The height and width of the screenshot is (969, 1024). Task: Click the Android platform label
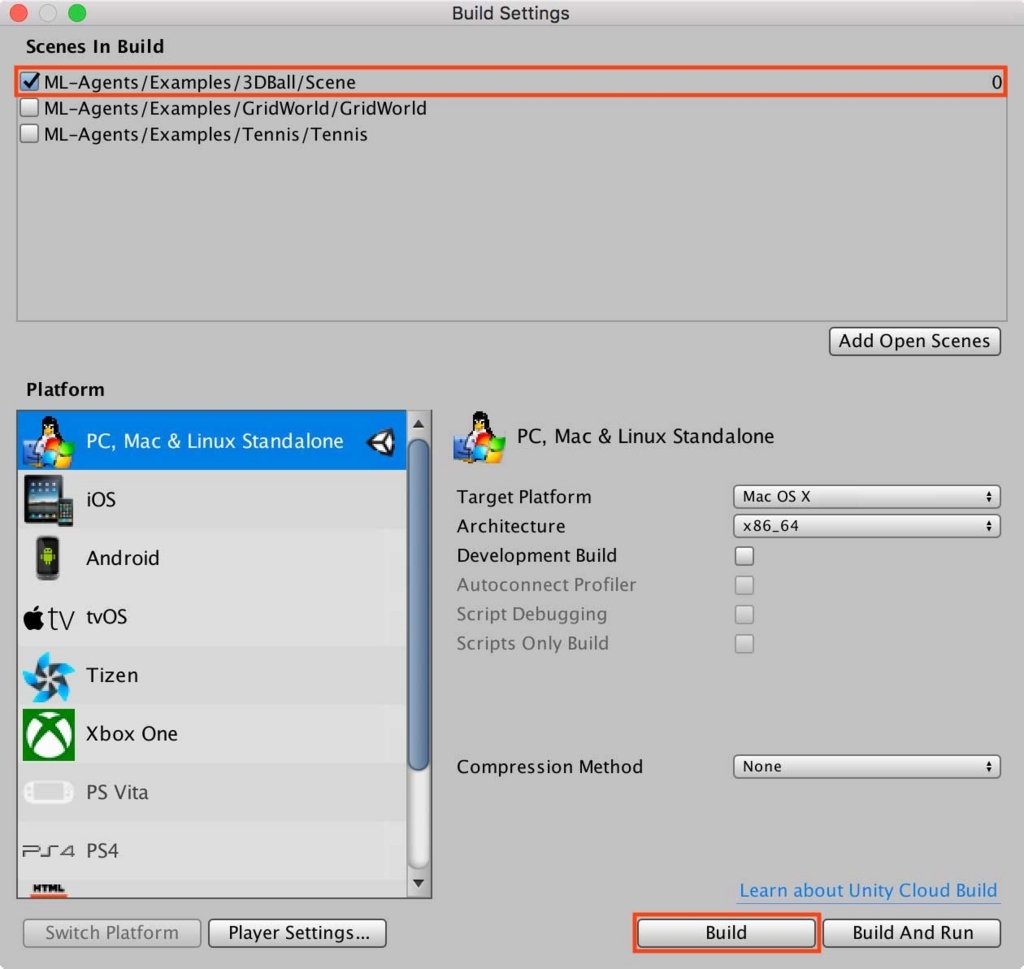123,558
